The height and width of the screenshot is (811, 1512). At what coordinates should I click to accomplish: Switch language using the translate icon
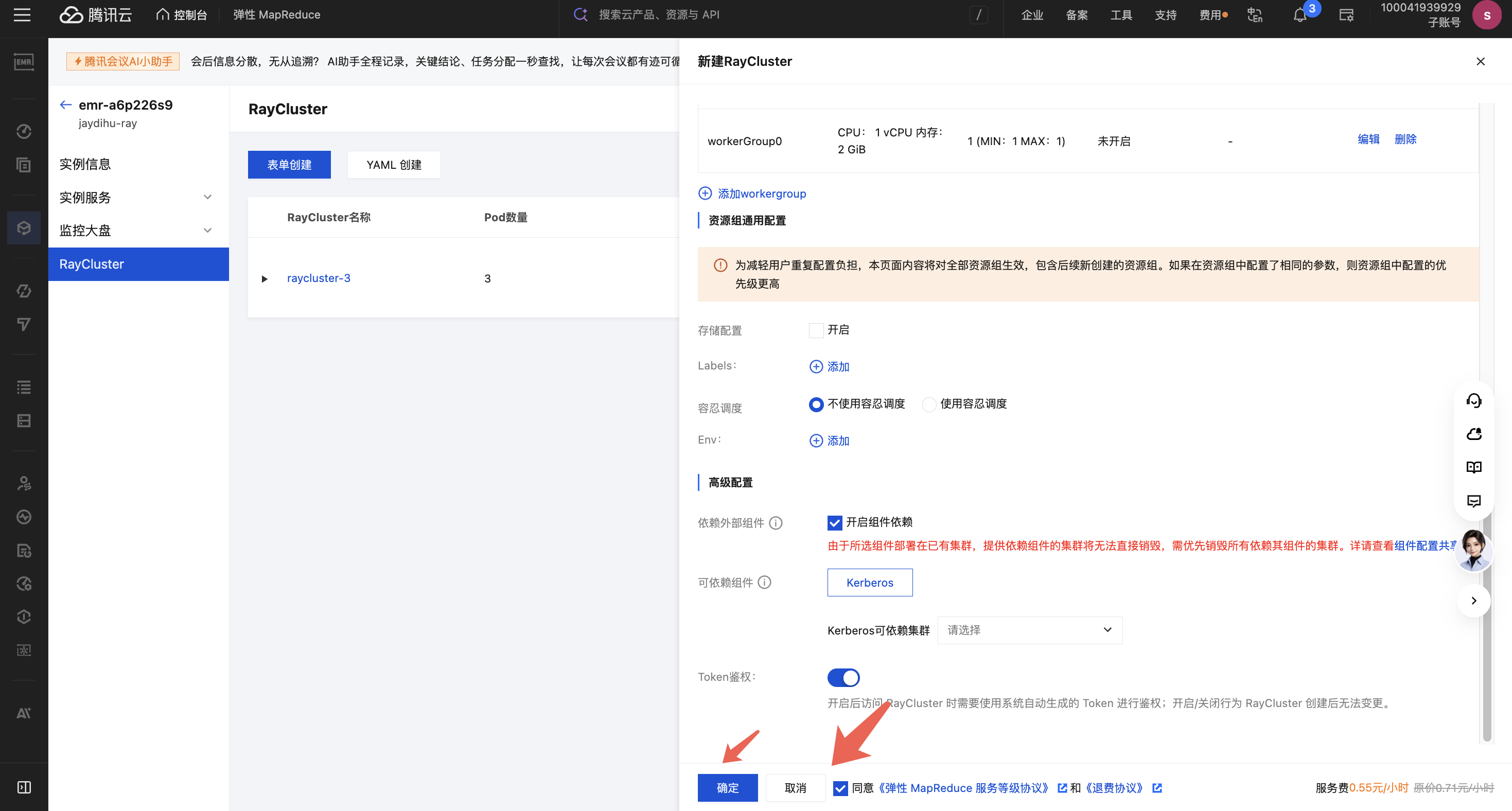pos(1255,15)
